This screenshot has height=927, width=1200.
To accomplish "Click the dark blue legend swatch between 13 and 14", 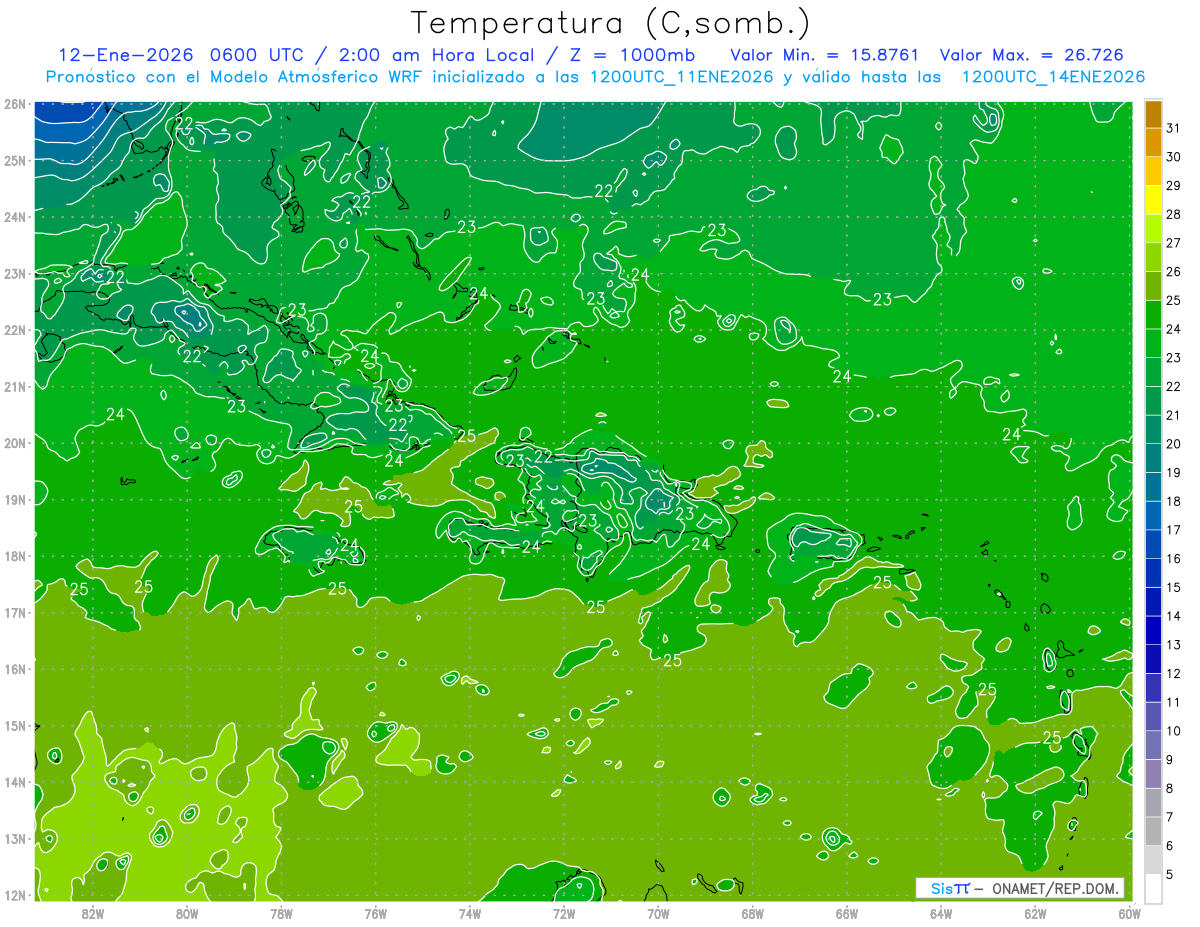I will [x=1153, y=630].
